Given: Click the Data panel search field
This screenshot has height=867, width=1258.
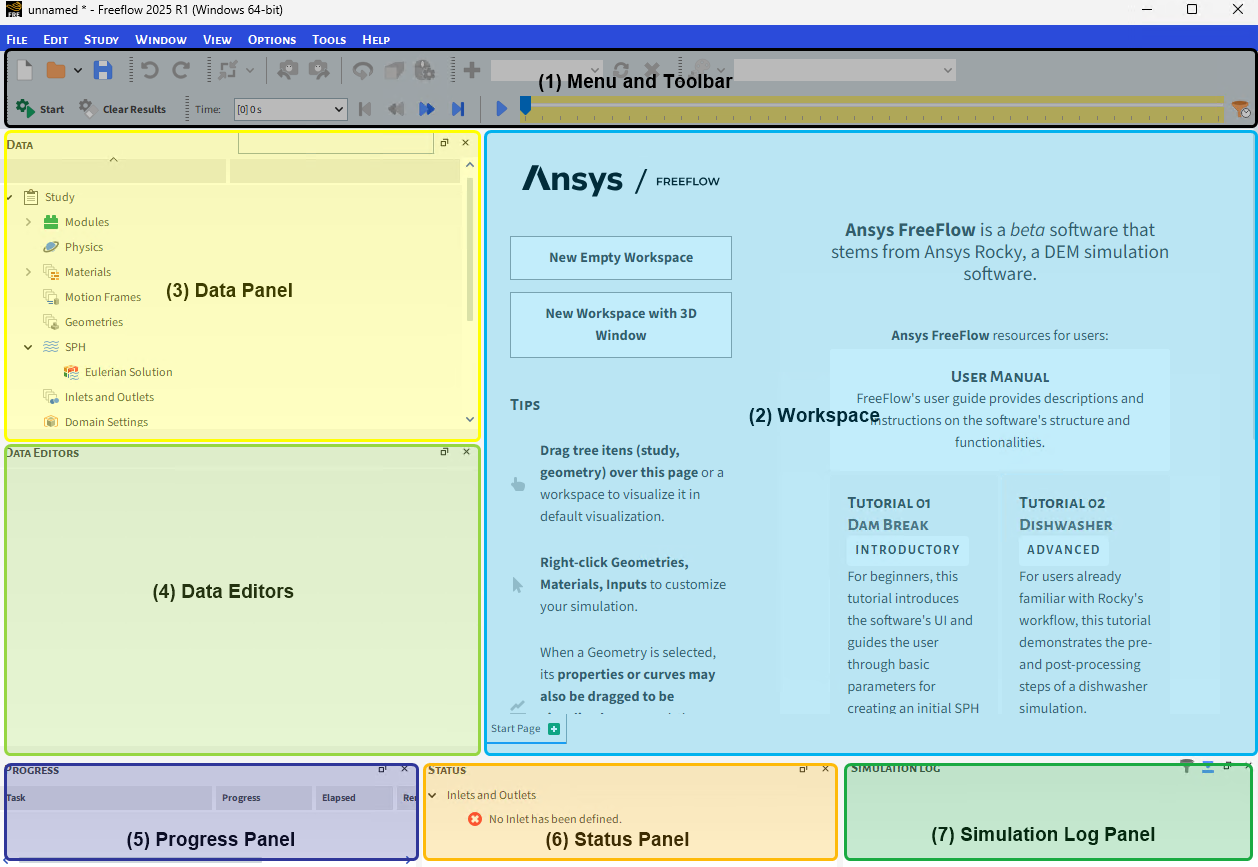Looking at the screenshot, I should click(335, 144).
